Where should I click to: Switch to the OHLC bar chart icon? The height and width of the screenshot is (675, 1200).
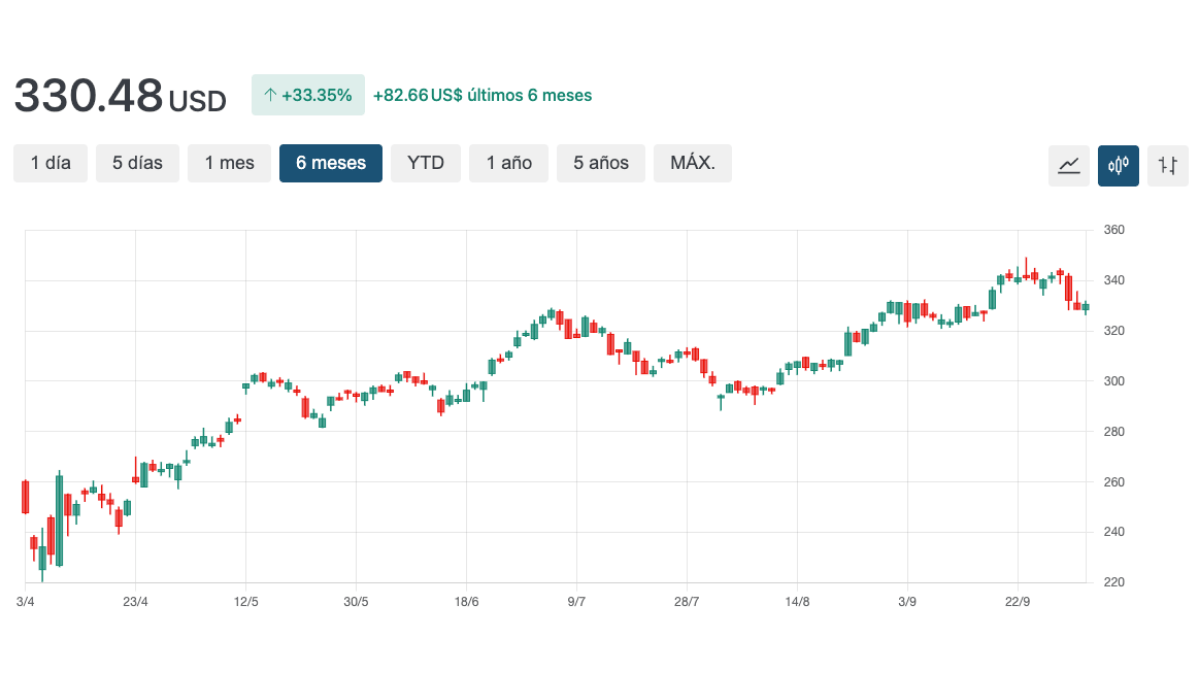coord(1167,165)
